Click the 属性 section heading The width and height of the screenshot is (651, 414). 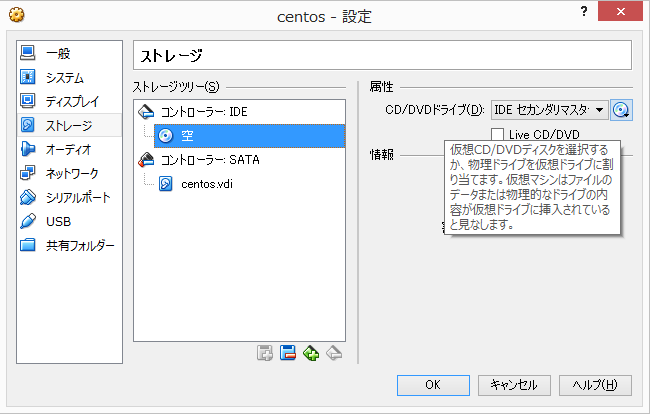coord(381,87)
